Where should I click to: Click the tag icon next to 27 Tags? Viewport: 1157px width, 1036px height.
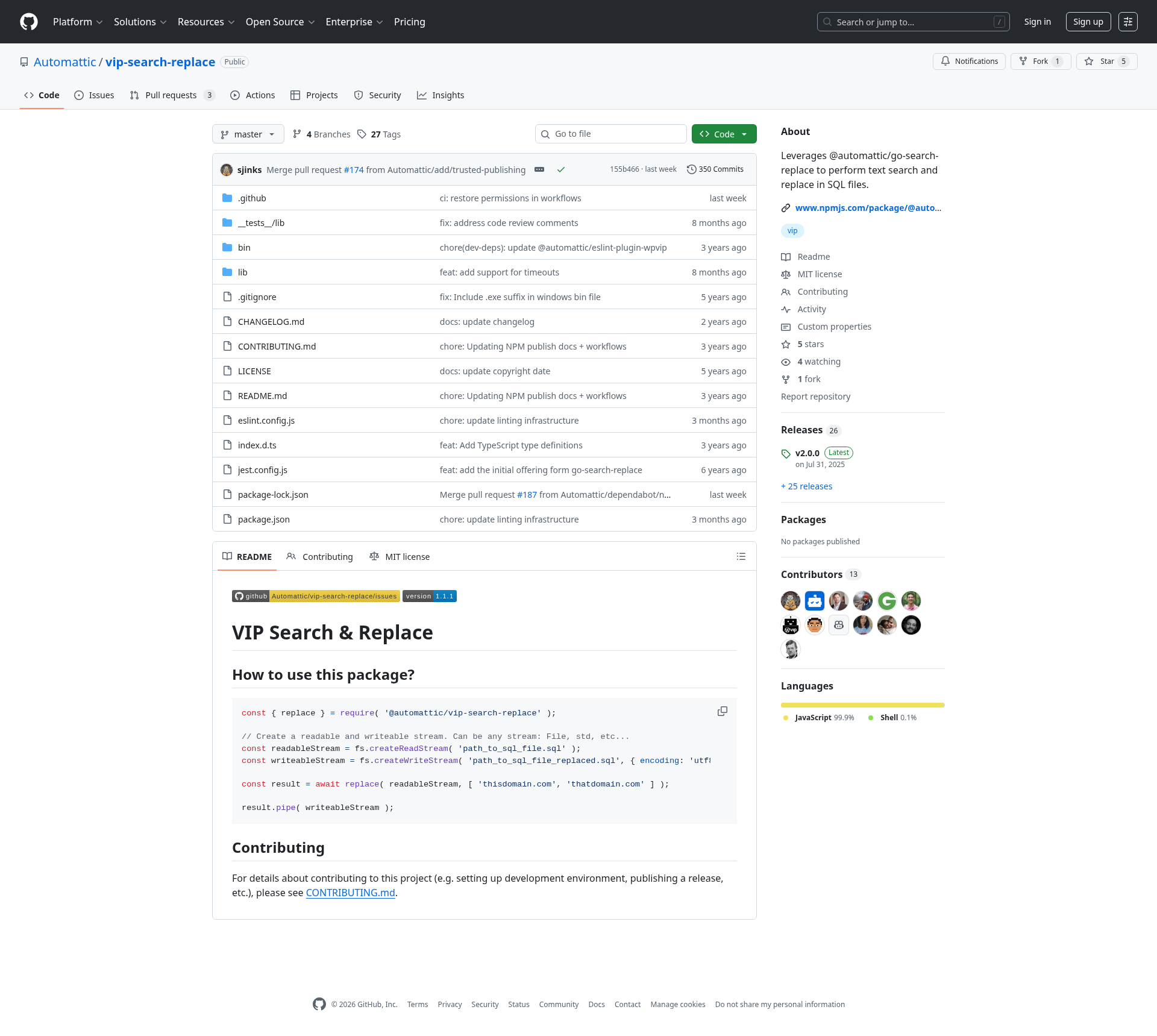click(362, 134)
